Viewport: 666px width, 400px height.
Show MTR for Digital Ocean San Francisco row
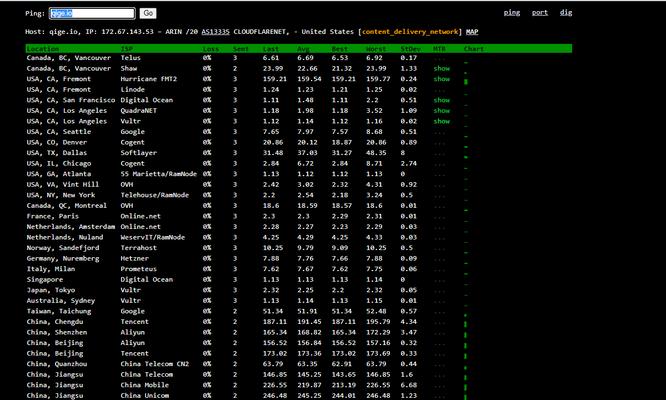tap(441, 100)
